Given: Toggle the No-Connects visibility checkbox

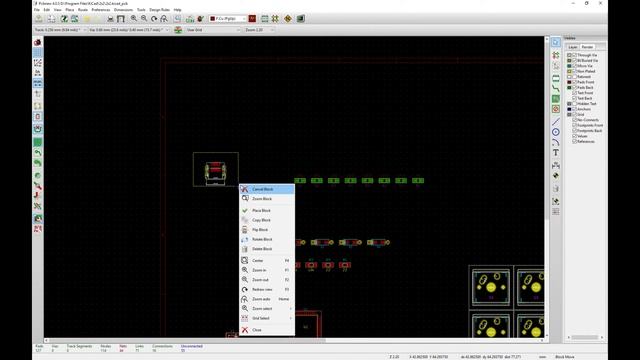Looking at the screenshot, I should click(574, 120).
